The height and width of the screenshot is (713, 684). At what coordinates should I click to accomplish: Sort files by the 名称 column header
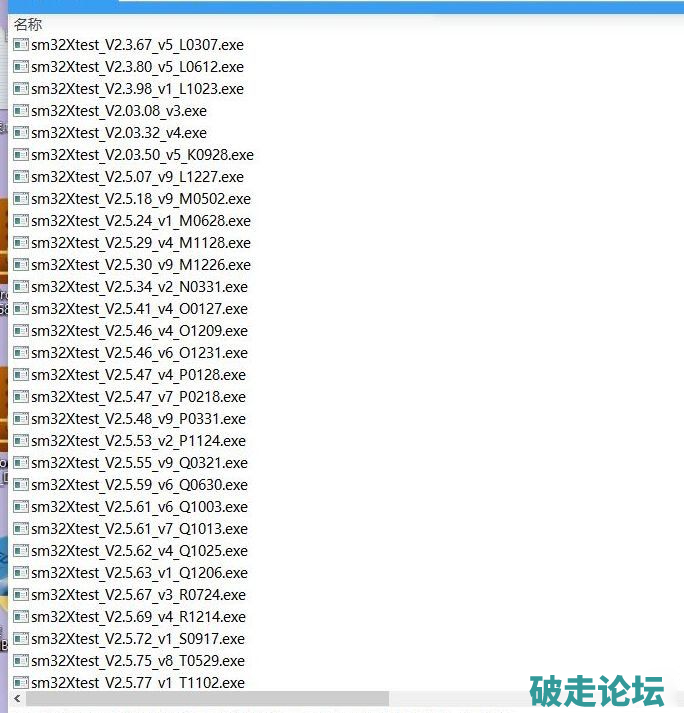[x=28, y=24]
